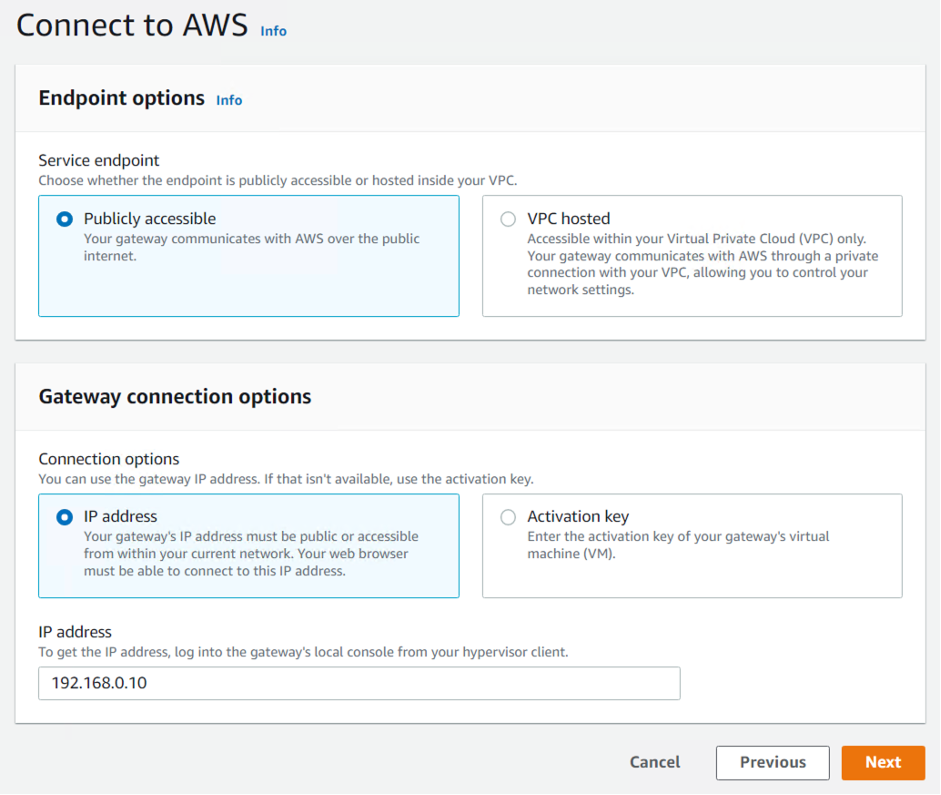Screen dimensions: 941x795
Task: Open the Info link beside "Endpoint options"
Action: pyautogui.click(x=228, y=100)
